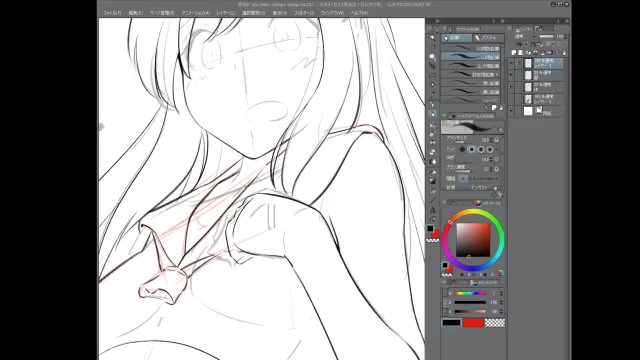Expand the anti-aliasing options arrow
This screenshot has width=640, height=360.
pyautogui.click(x=497, y=149)
